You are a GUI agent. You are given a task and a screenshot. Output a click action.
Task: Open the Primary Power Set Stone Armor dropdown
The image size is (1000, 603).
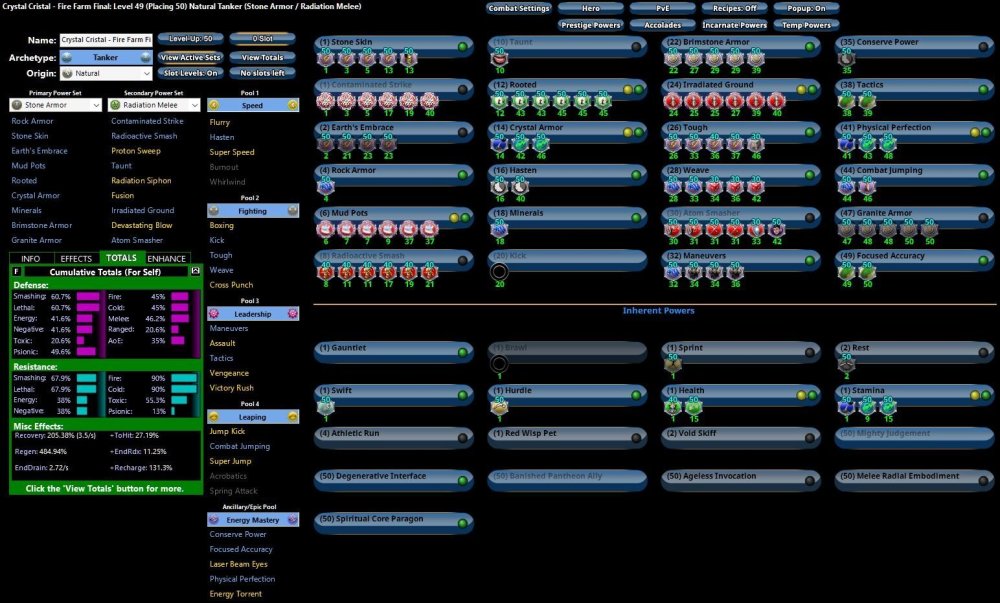tap(56, 105)
